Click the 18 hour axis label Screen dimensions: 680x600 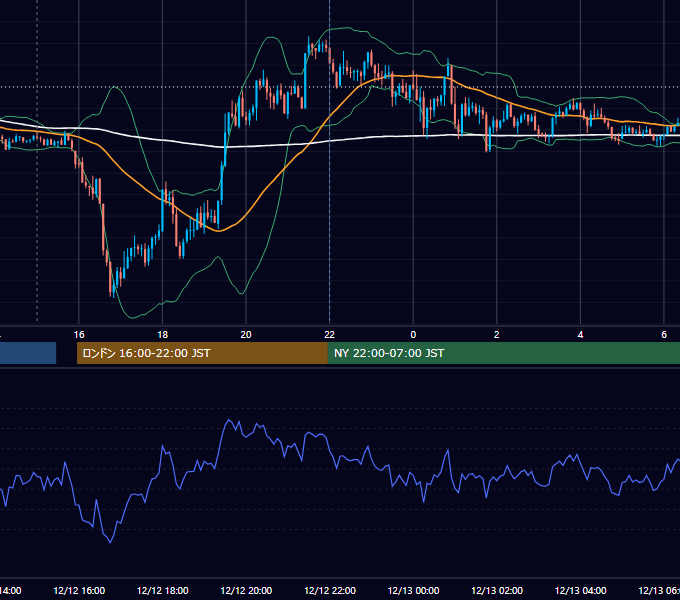162,335
